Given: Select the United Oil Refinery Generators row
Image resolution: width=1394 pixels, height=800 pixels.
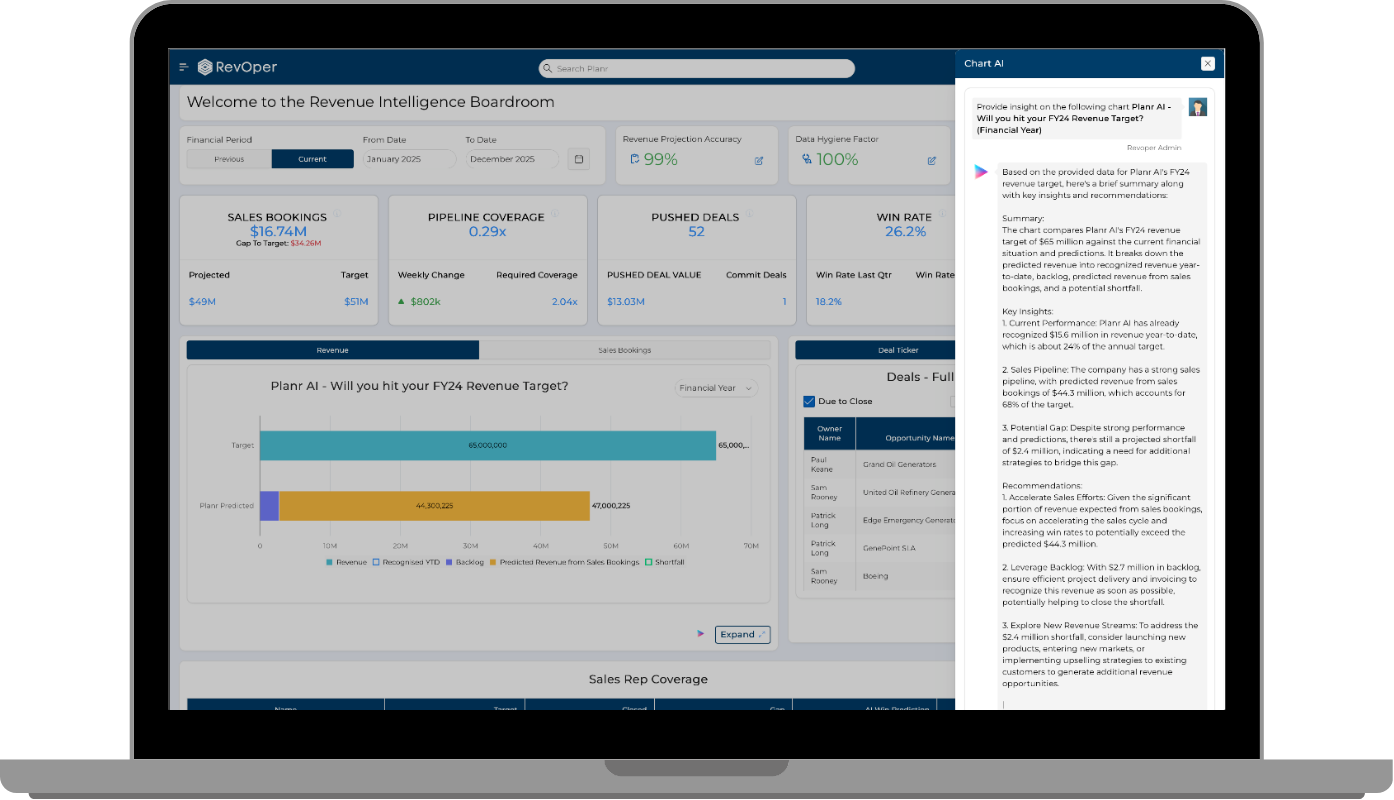Looking at the screenshot, I should pyautogui.click(x=879, y=492).
